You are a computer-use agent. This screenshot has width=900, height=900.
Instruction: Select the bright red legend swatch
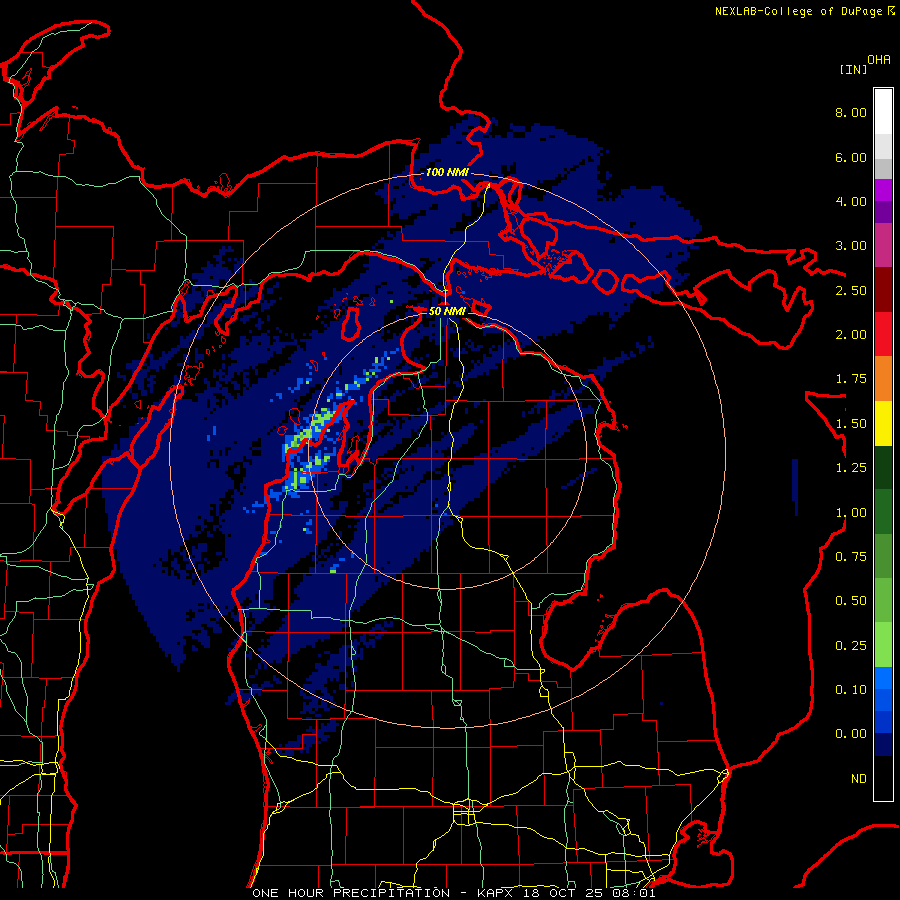click(883, 334)
